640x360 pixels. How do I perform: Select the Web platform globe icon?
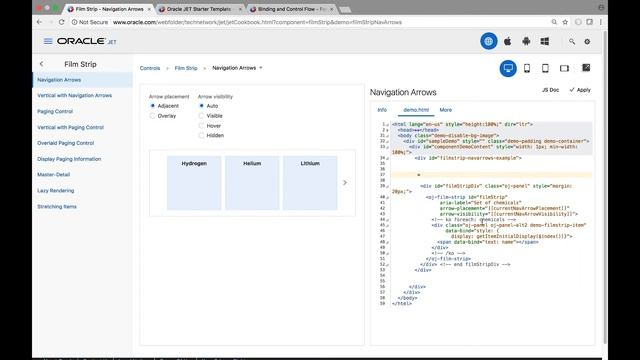pyautogui.click(x=489, y=41)
